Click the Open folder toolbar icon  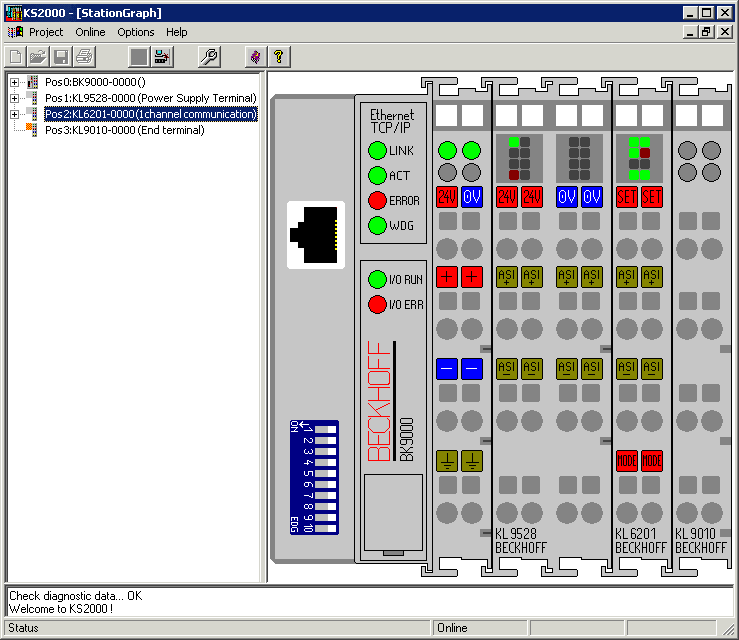coord(38,57)
